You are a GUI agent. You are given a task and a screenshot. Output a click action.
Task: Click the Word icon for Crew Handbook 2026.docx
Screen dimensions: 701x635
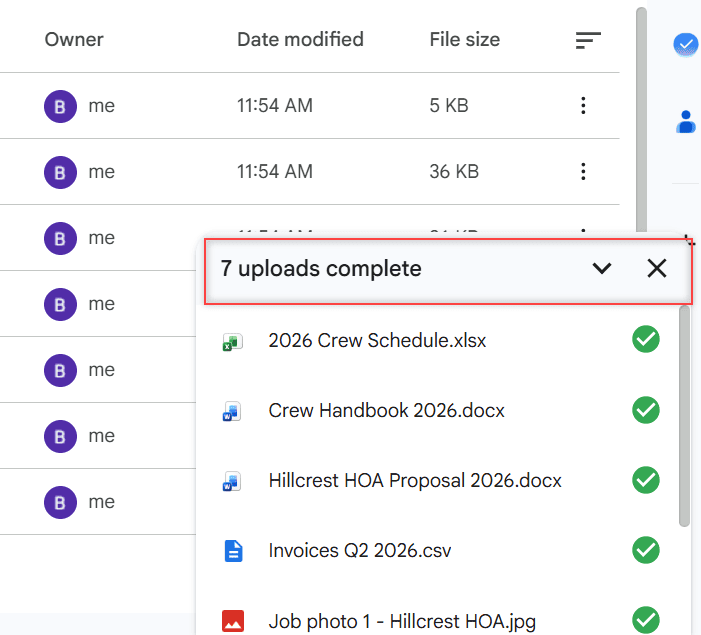(x=232, y=412)
